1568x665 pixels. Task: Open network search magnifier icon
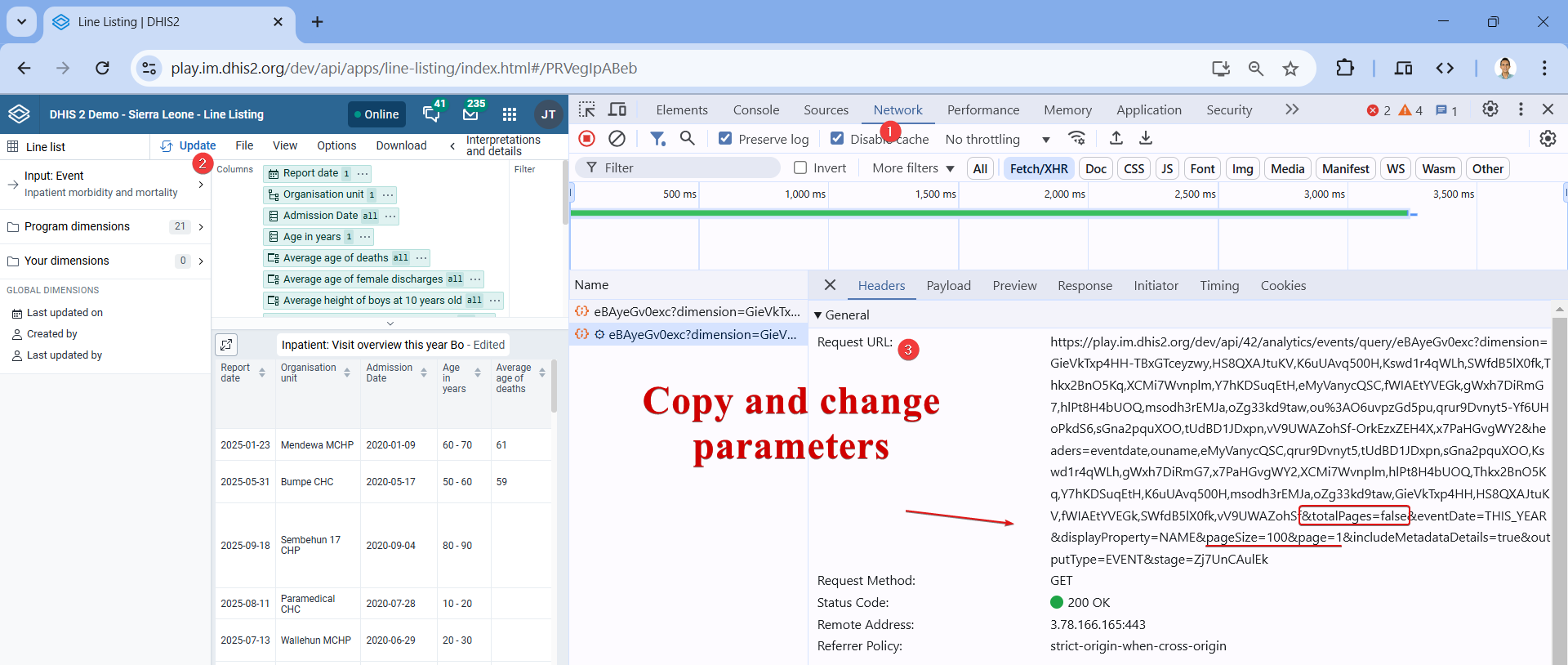pos(688,139)
